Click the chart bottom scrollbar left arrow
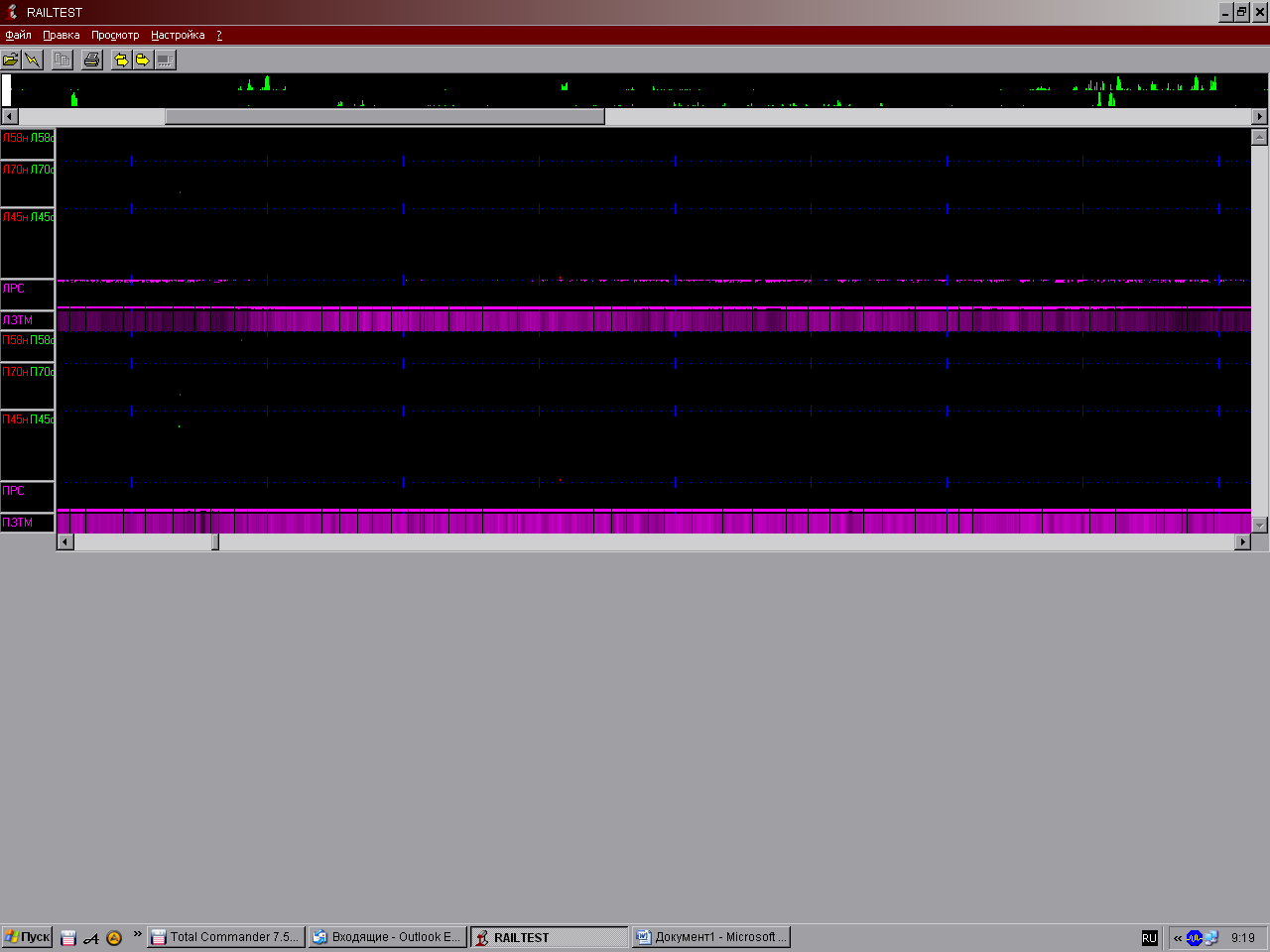The image size is (1270, 952). coord(65,541)
